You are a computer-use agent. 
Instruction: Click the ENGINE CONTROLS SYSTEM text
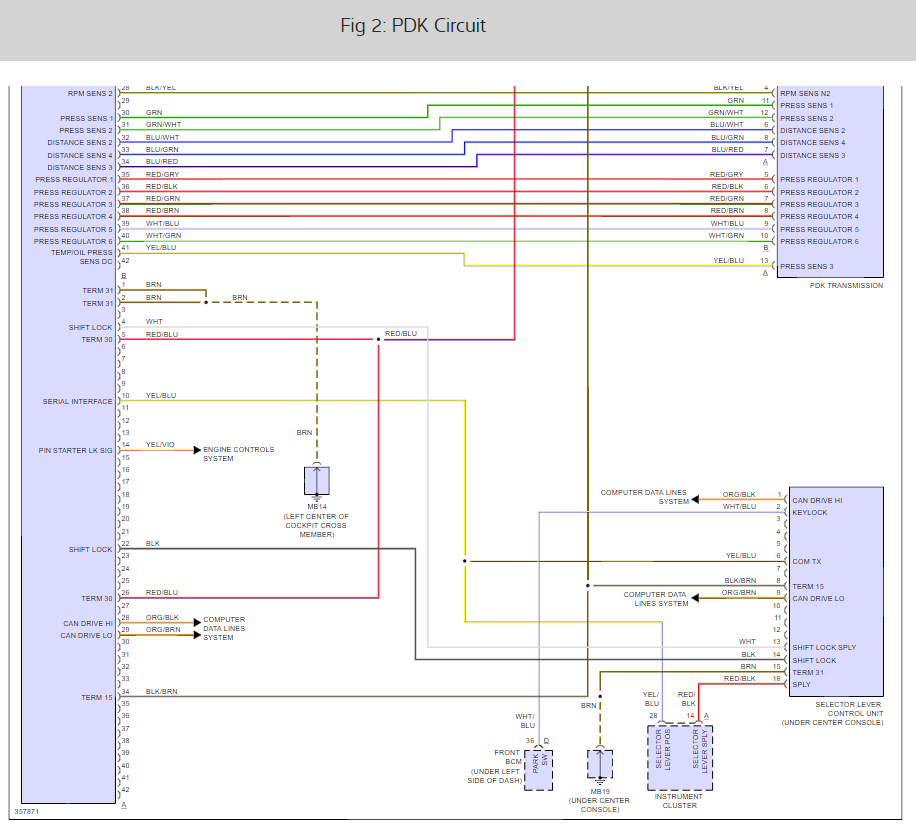pyautogui.click(x=238, y=454)
